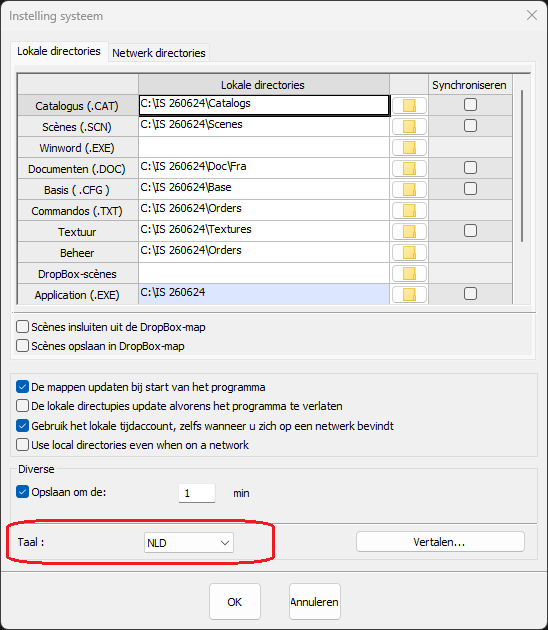Select the Lokale directories tab
Screen dimensions: 548x630
point(59,51)
